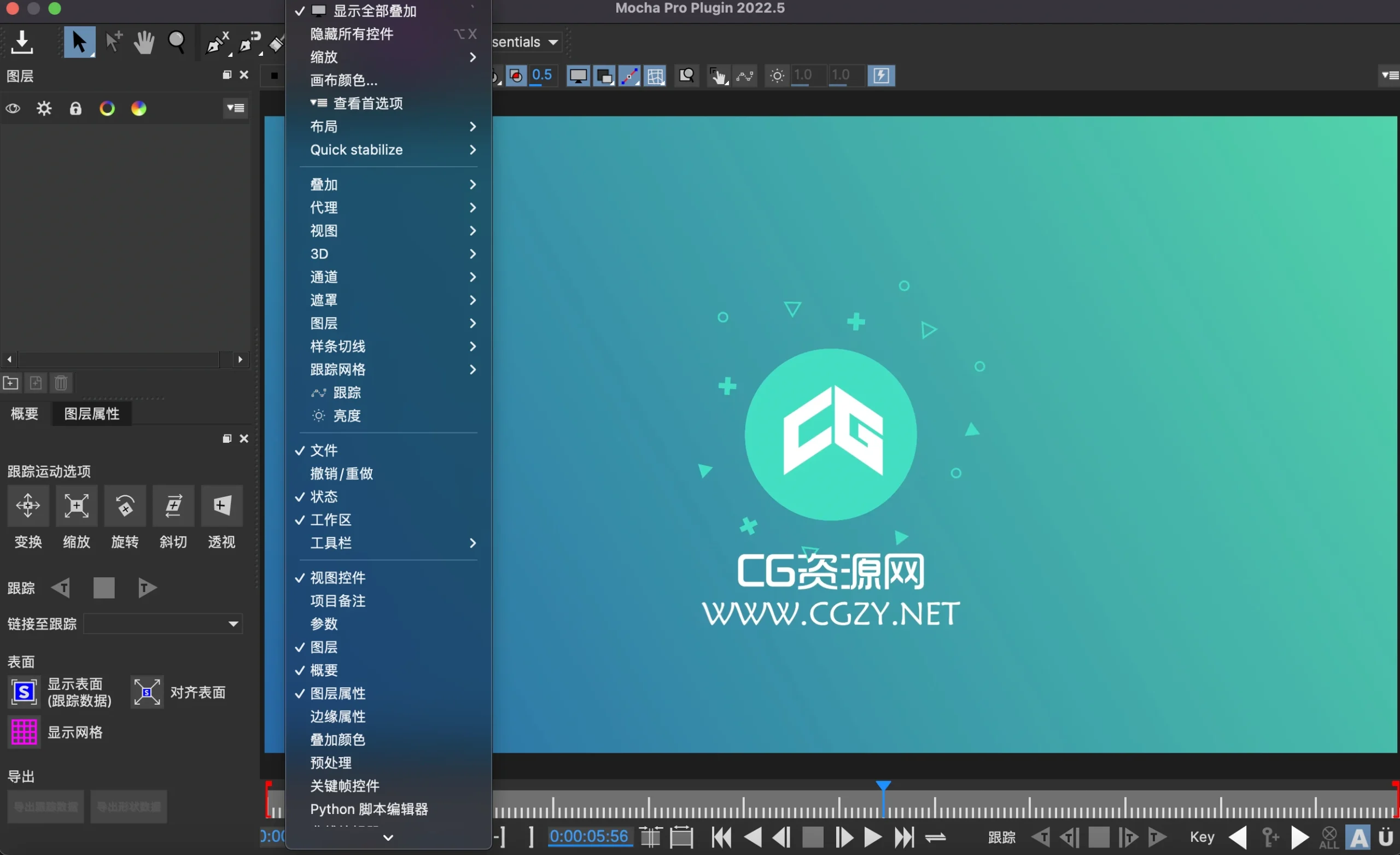
Task: Click the 显示网格 icon in the surface section
Action: (x=24, y=733)
